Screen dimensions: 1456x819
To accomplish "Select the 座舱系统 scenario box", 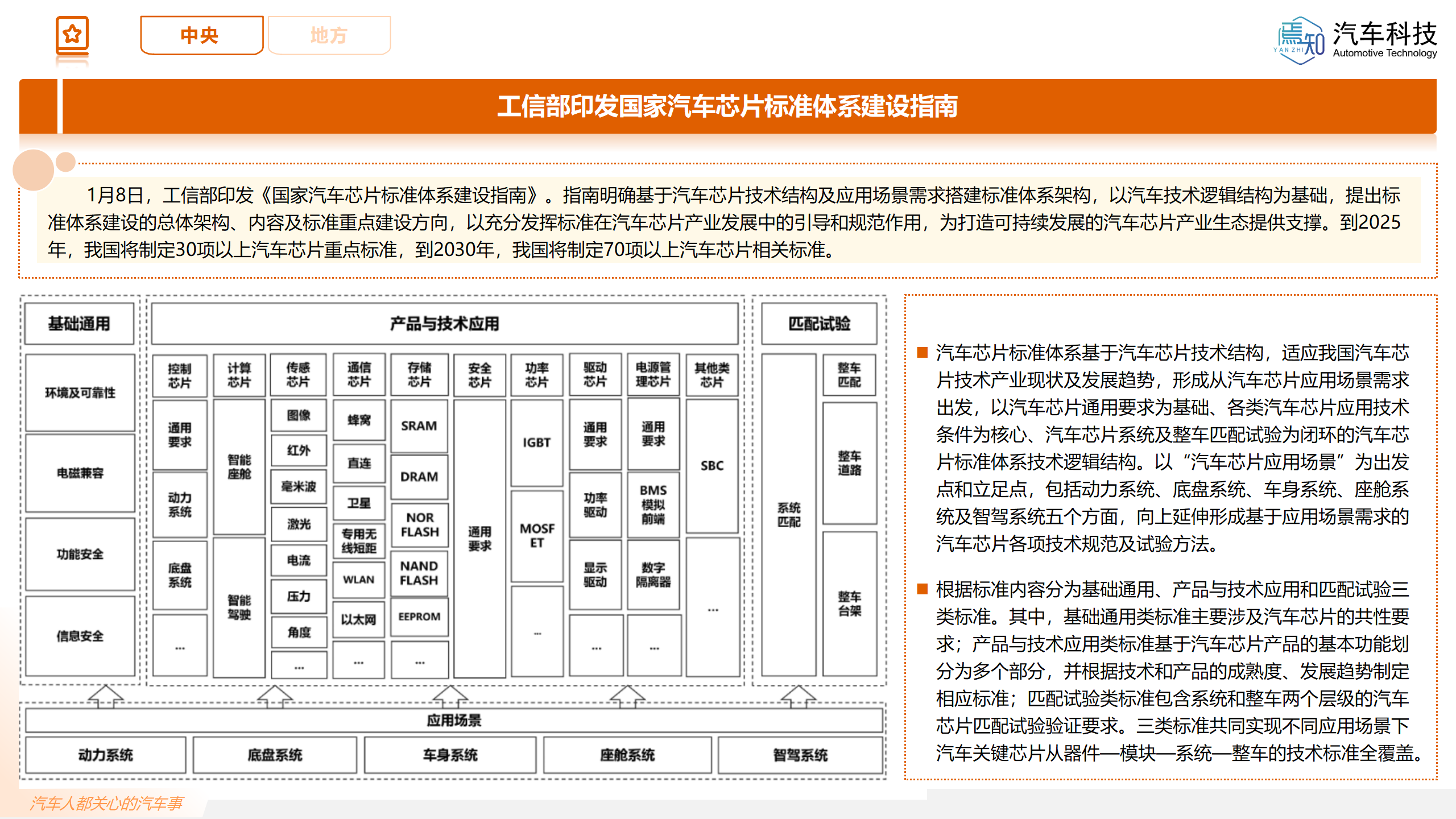I will pos(627,755).
